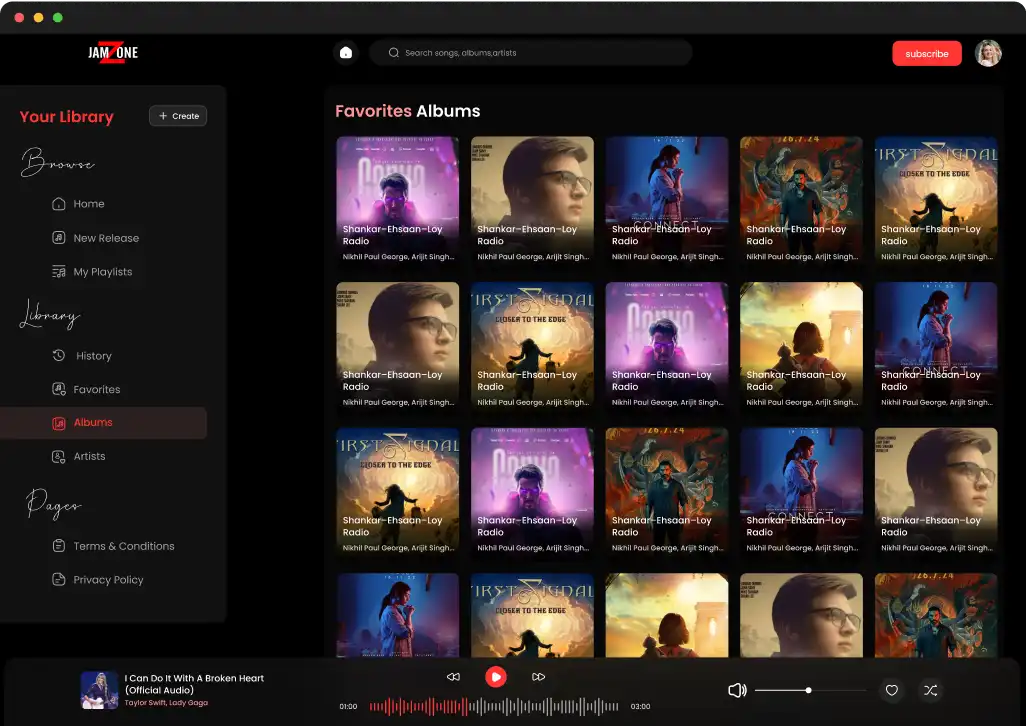This screenshot has height=726, width=1026.
Task: Go to My Playlists
Action: pos(103,271)
